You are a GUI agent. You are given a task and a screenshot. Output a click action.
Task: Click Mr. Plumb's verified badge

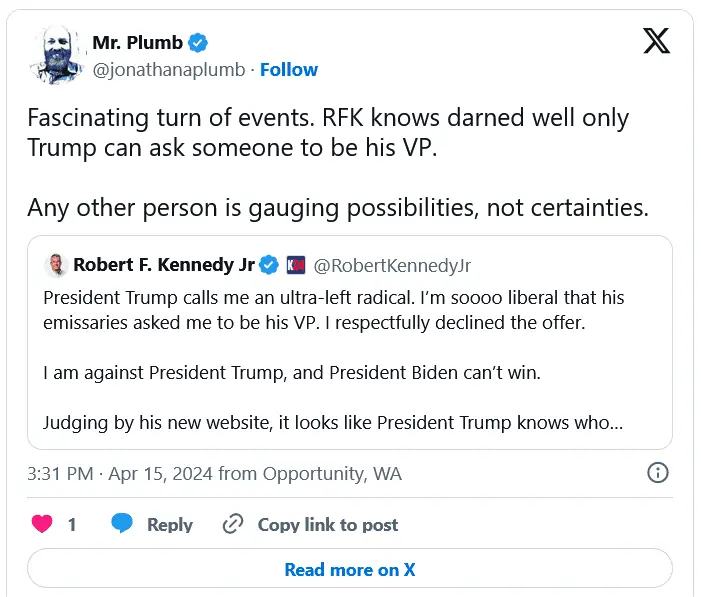pos(200,43)
